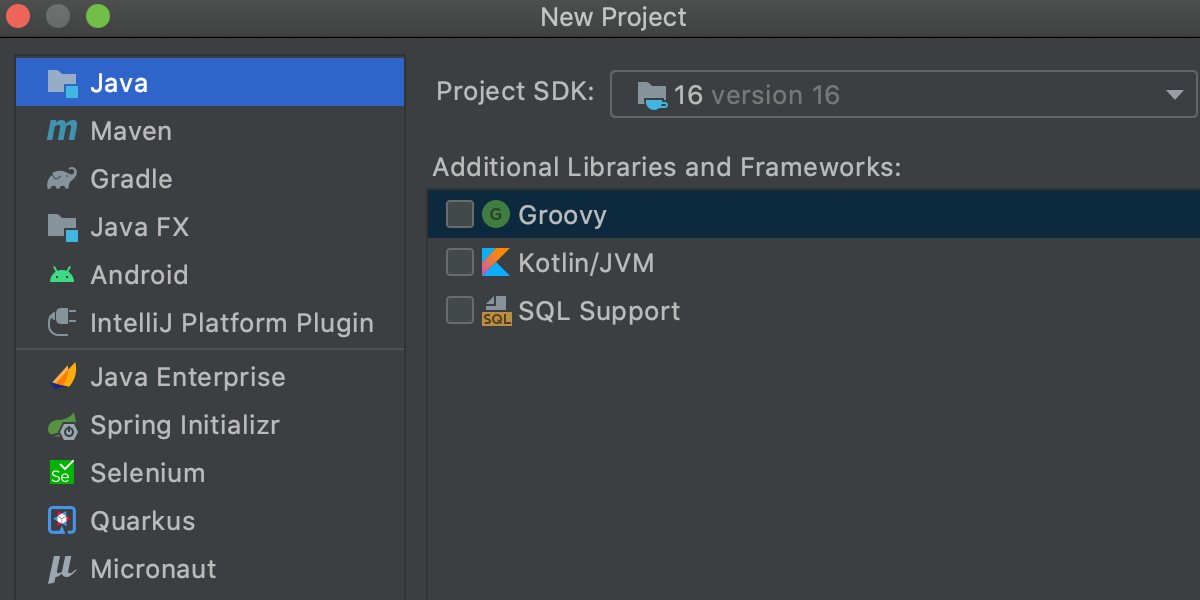This screenshot has height=600, width=1200.
Task: Click the Java Enterprise icon
Action: pyautogui.click(x=62, y=377)
